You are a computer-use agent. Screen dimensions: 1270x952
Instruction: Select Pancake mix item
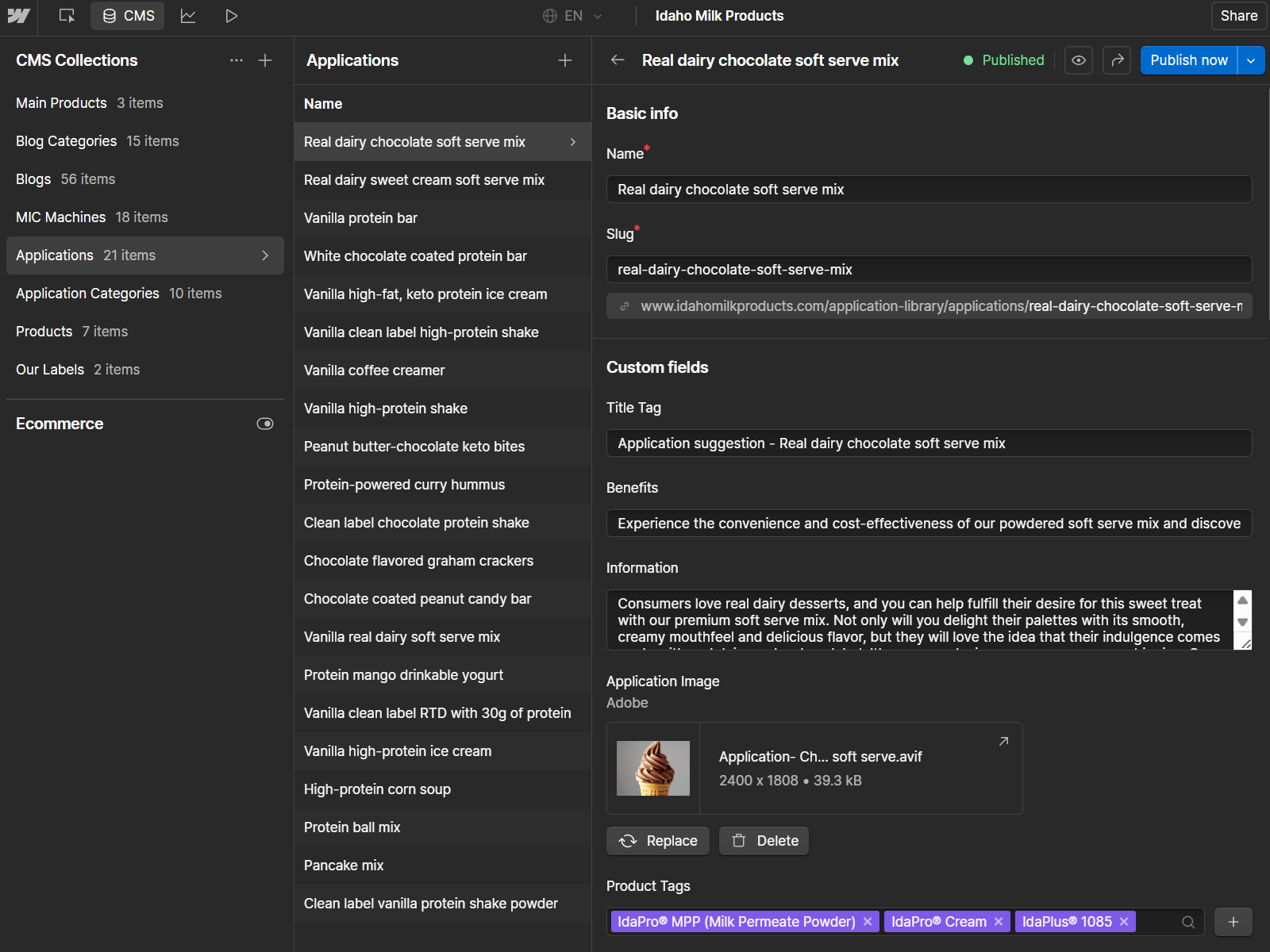pyautogui.click(x=443, y=866)
